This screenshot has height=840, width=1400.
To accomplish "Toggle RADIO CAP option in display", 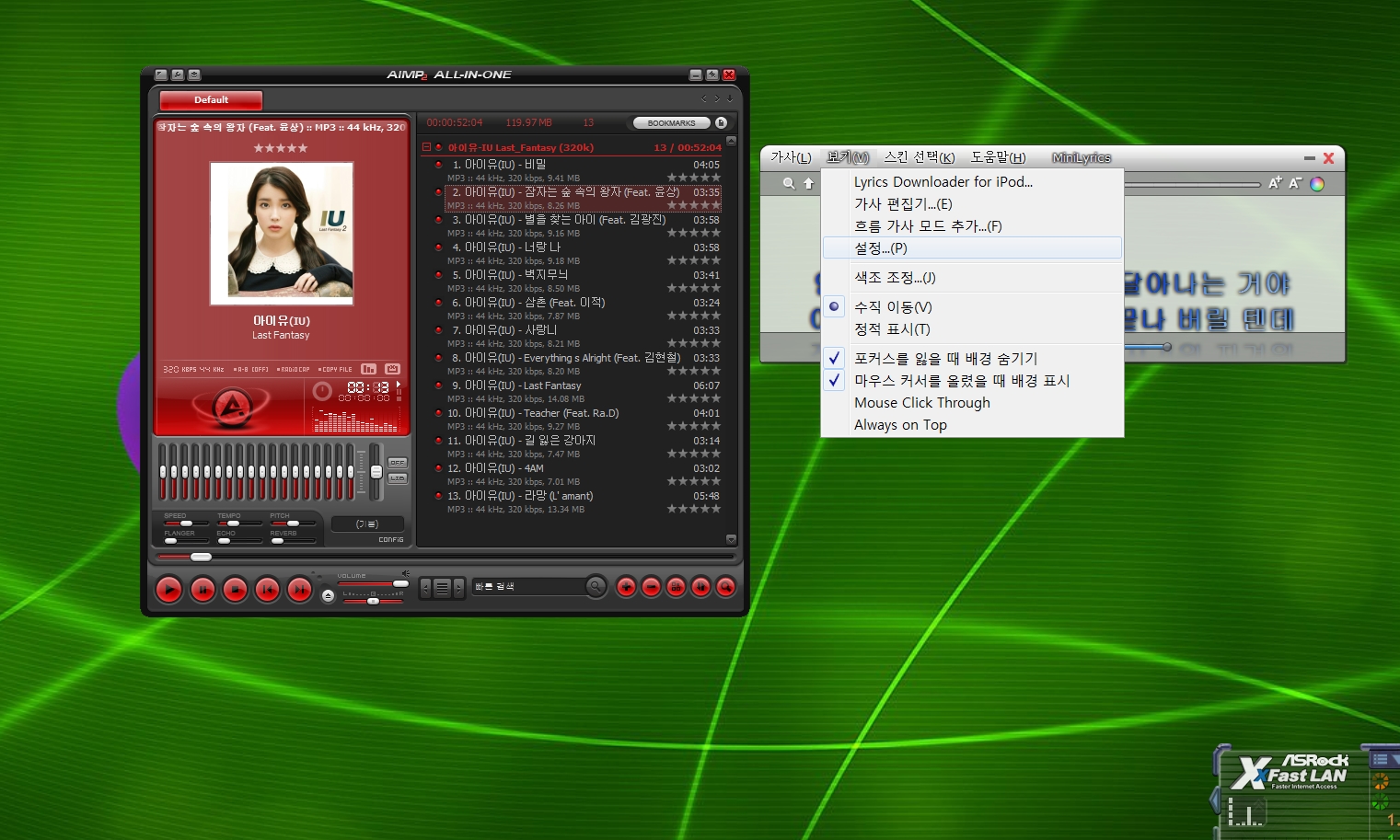I will tap(293, 370).
